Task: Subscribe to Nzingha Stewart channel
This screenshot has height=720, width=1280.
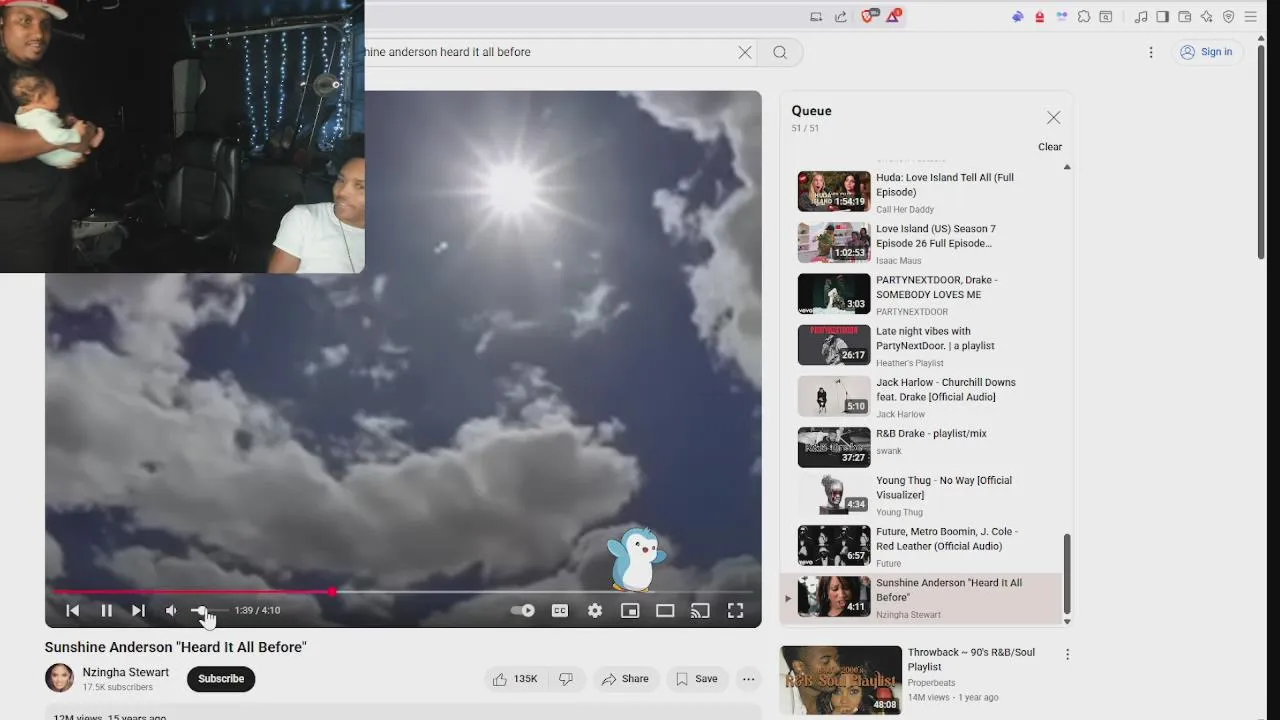Action: click(221, 679)
